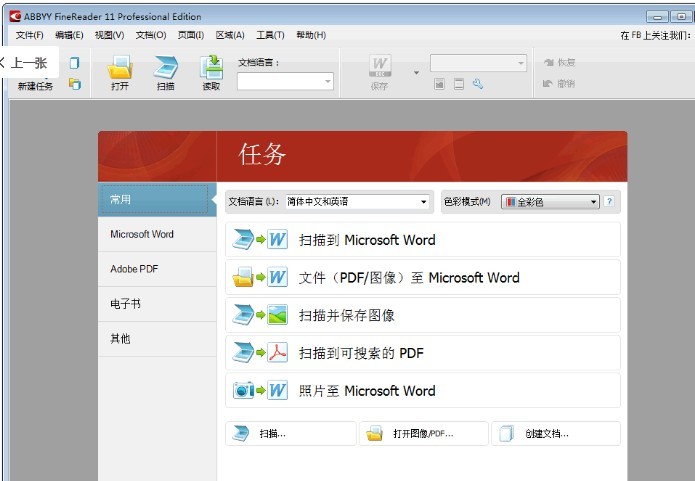The height and width of the screenshot is (481, 695).
Task: Open the Page (页面) menu
Action: (x=191, y=35)
